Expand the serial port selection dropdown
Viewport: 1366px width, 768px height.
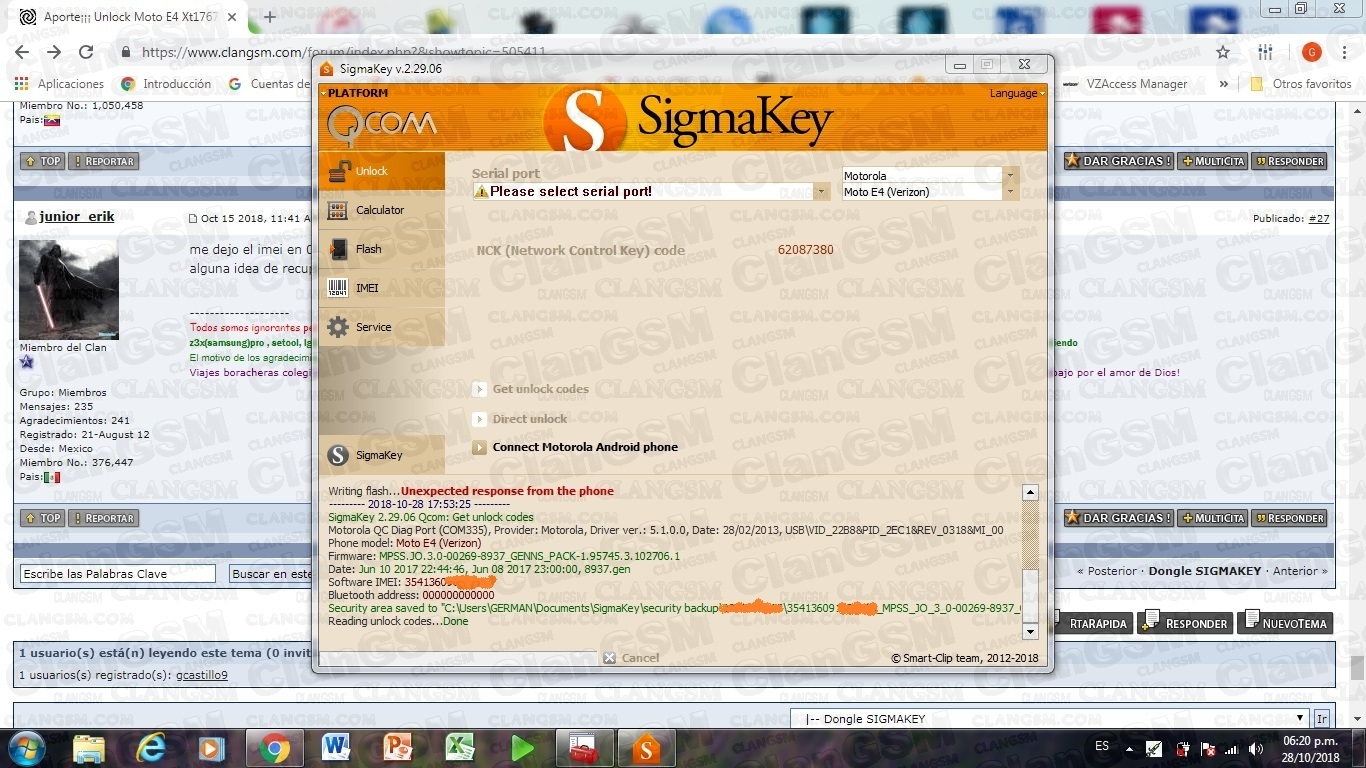click(822, 191)
